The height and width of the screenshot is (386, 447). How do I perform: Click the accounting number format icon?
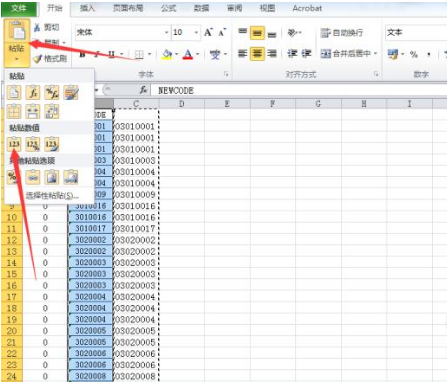pos(393,54)
